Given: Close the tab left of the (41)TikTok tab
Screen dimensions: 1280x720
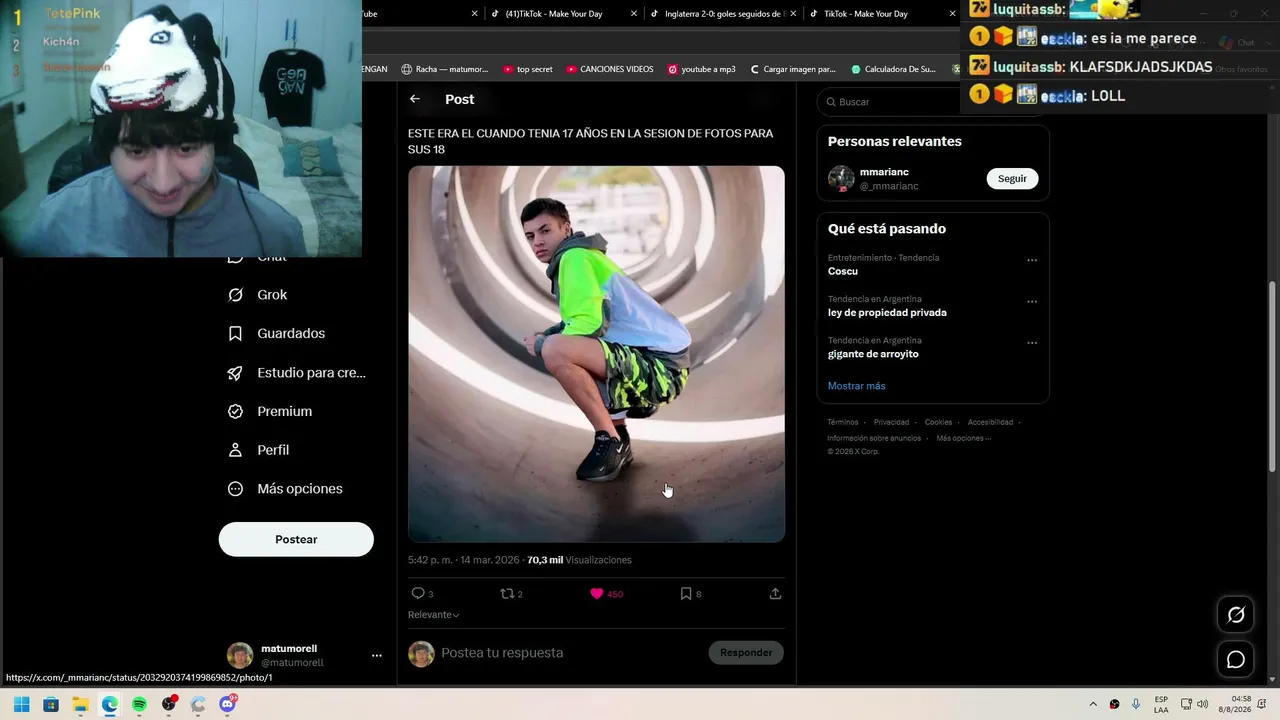Looking at the screenshot, I should [x=474, y=14].
